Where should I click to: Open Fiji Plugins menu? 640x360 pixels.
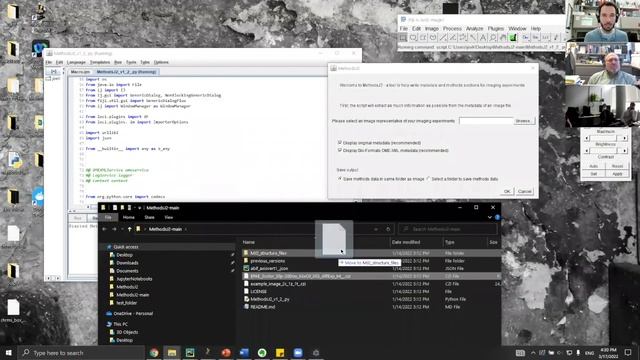point(496,29)
